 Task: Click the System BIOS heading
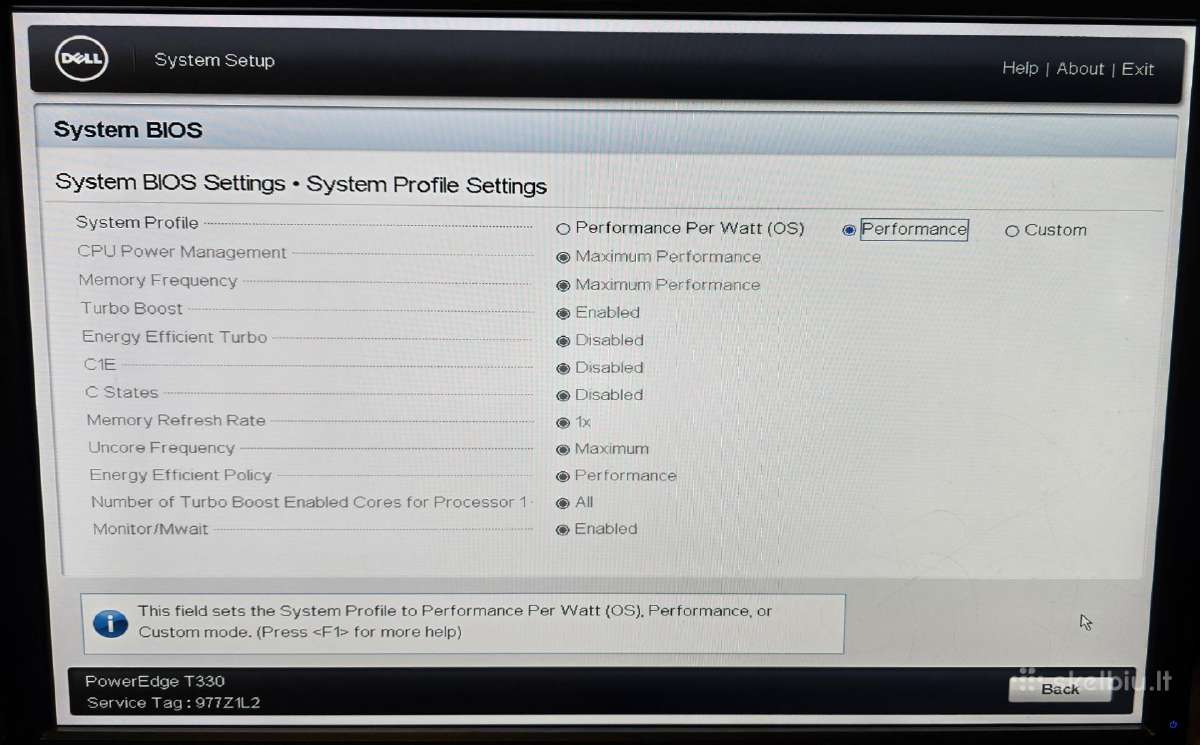[x=128, y=130]
